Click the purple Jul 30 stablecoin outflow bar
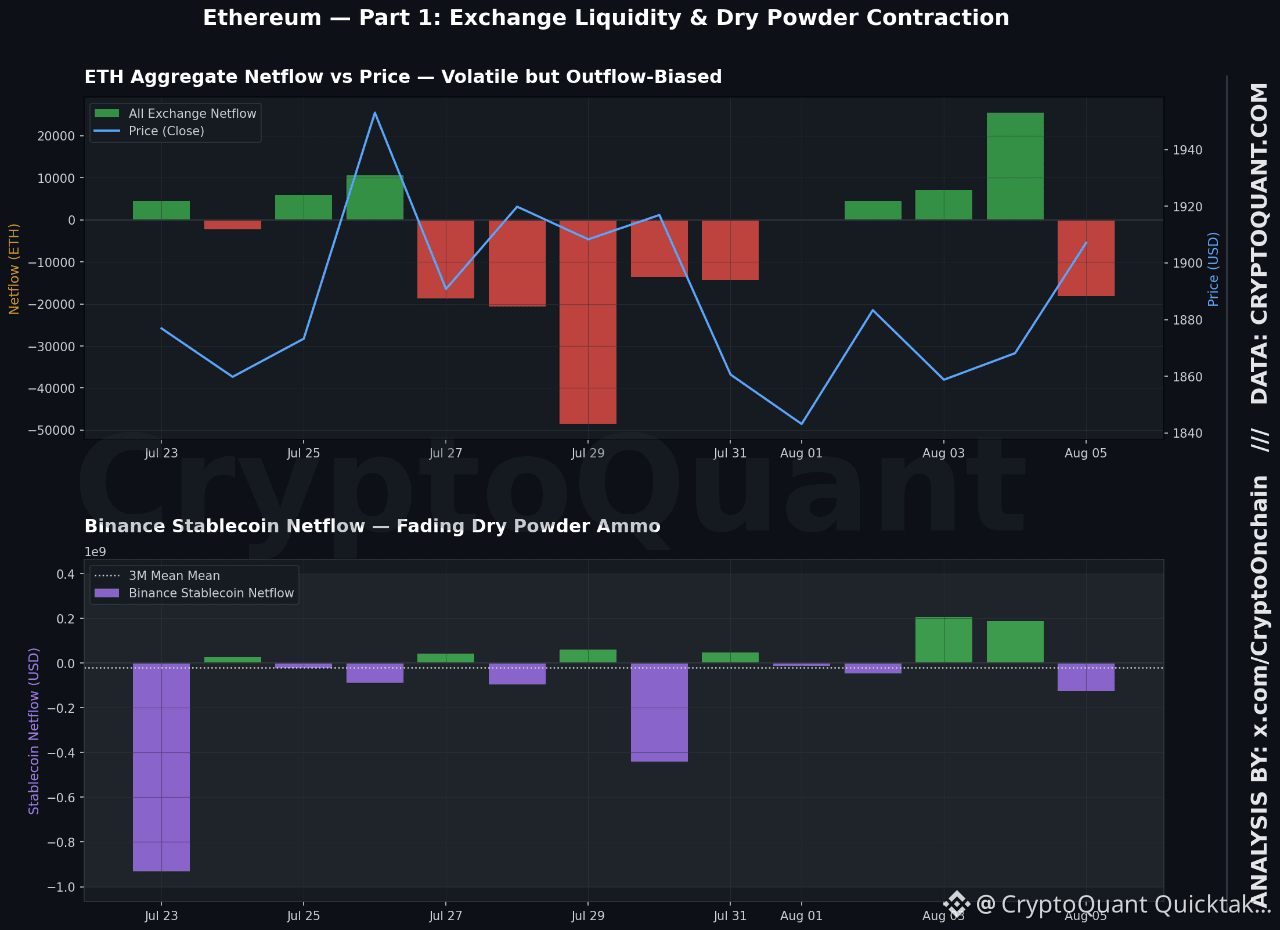The width and height of the screenshot is (1280, 930). (x=659, y=712)
